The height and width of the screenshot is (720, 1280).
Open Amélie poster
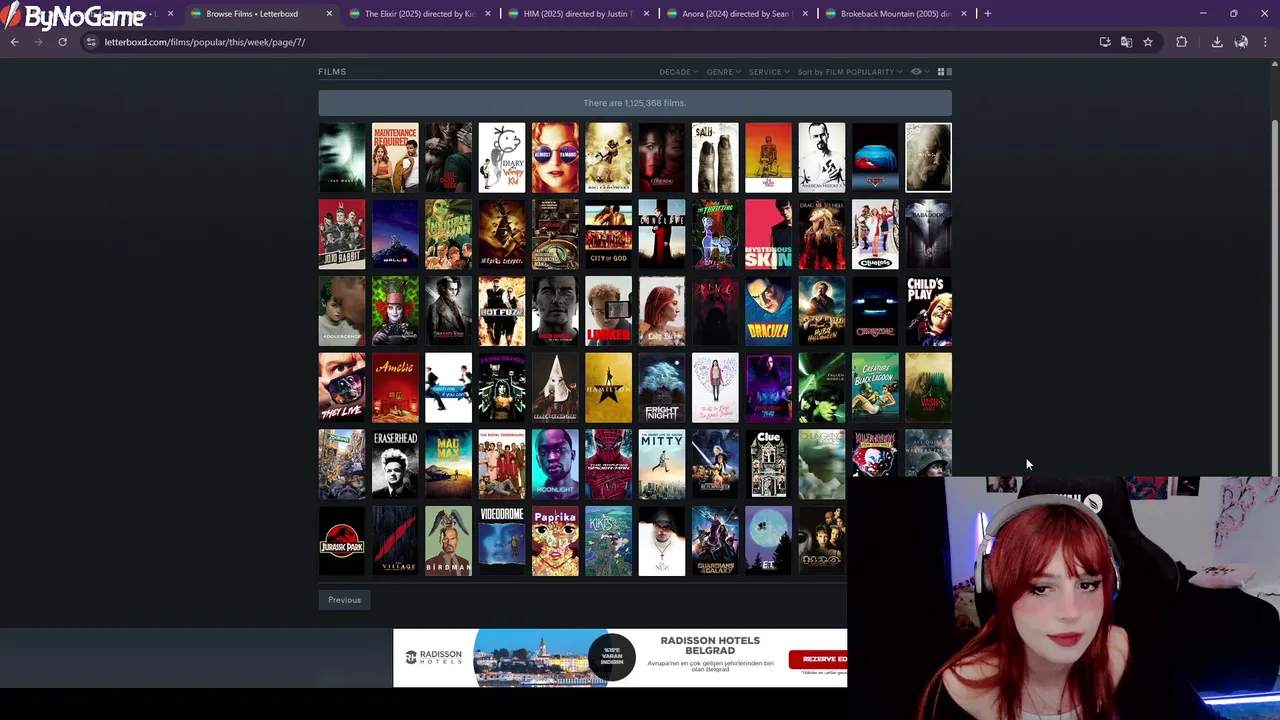point(395,387)
